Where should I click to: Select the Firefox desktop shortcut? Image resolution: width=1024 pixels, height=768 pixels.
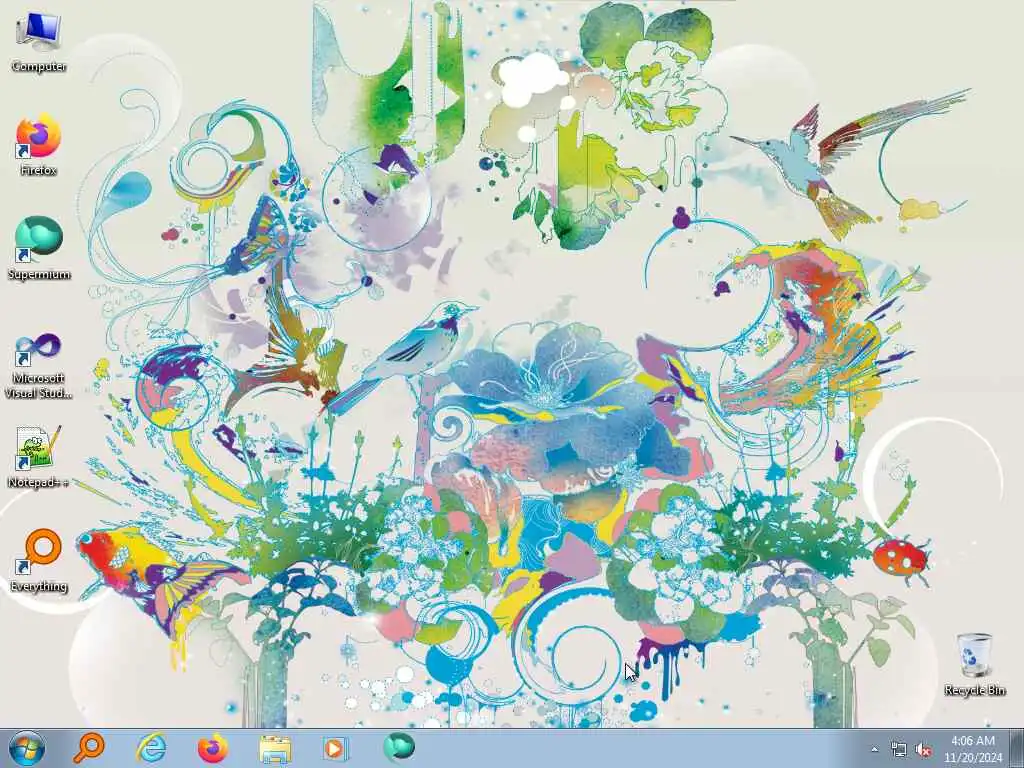(x=39, y=145)
